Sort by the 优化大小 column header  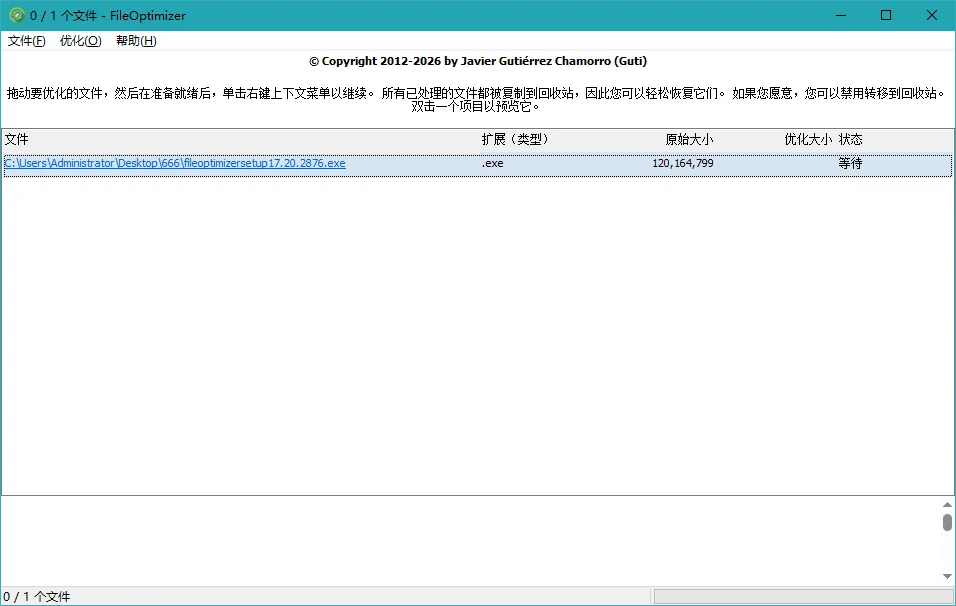(x=808, y=140)
